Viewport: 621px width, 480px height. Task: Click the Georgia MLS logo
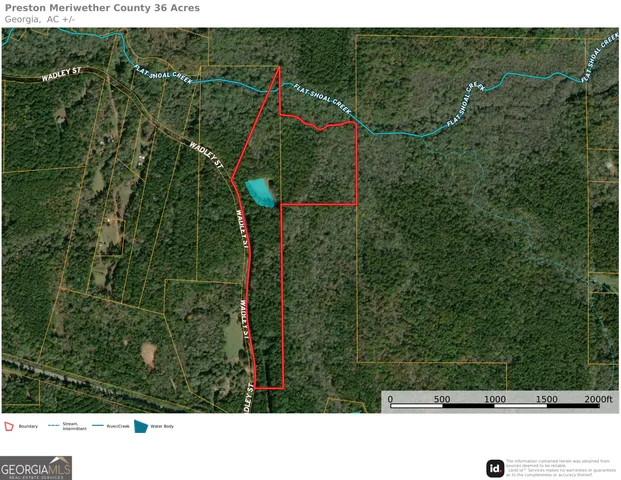coord(36,467)
